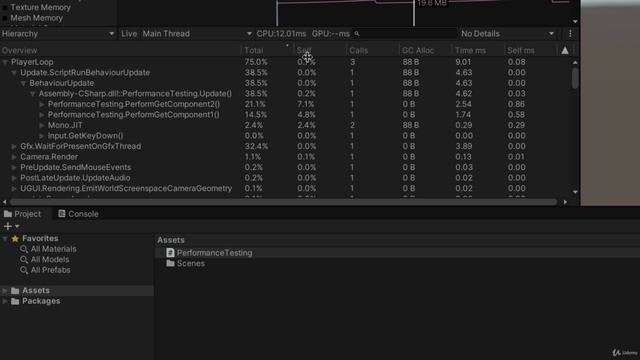Click the horizontal scrollbar thumb

point(283,202)
